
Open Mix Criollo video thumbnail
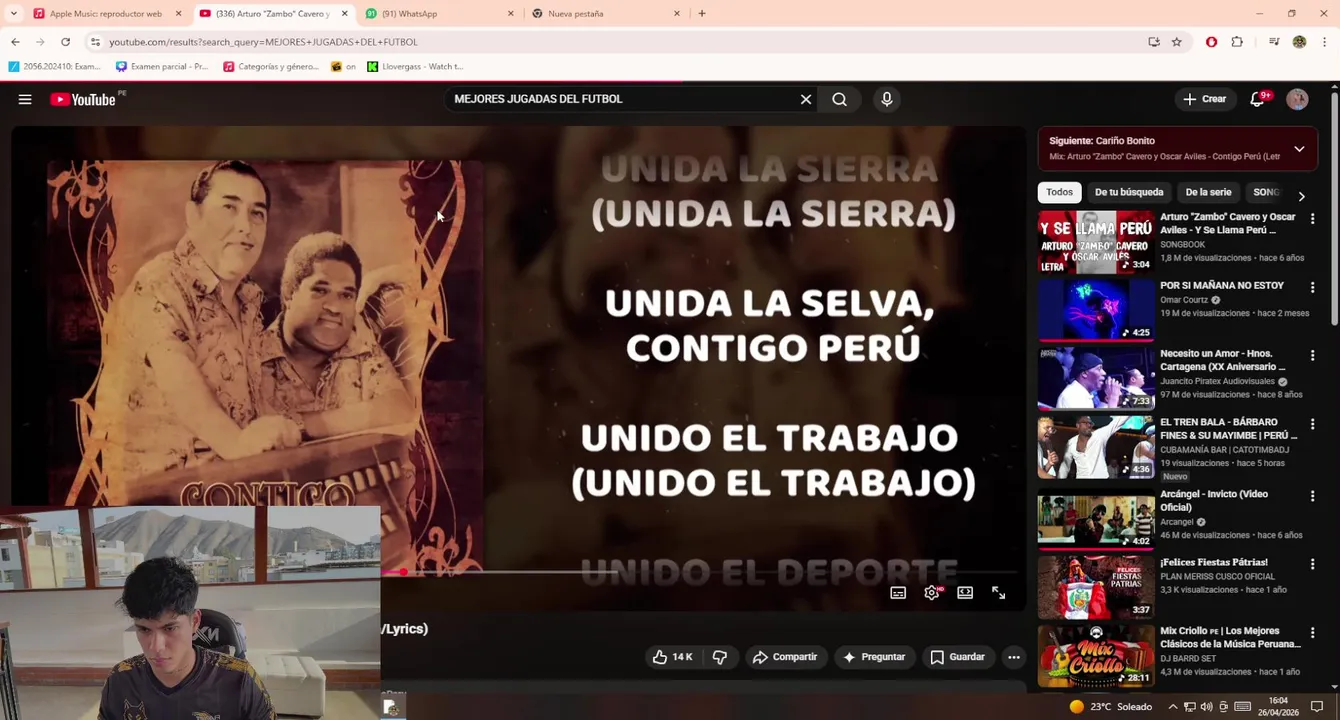[1096, 656]
